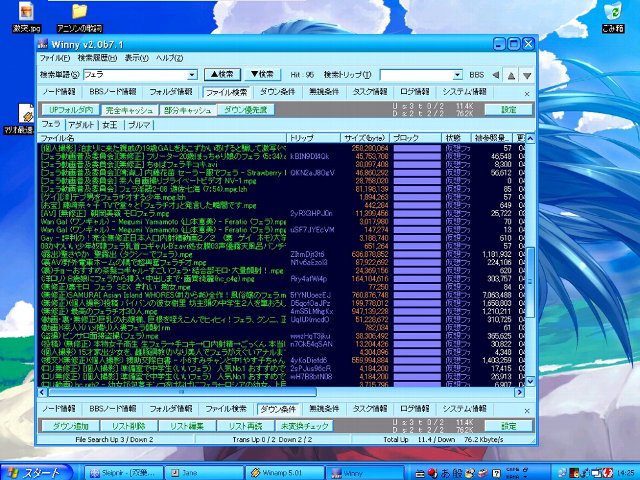
Task: Switch to upper フォルダ情報 tab
Action: point(171,92)
